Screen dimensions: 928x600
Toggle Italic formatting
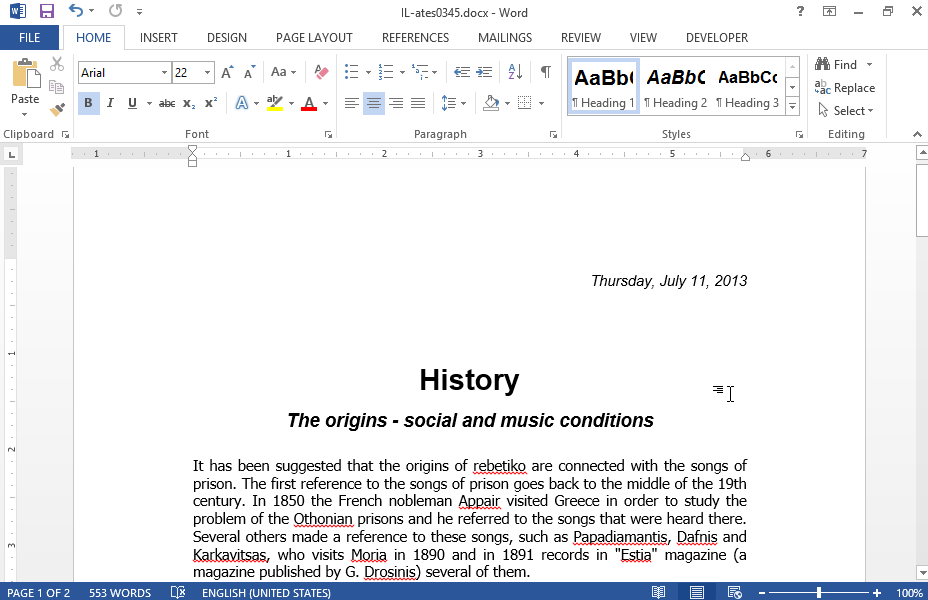point(110,104)
